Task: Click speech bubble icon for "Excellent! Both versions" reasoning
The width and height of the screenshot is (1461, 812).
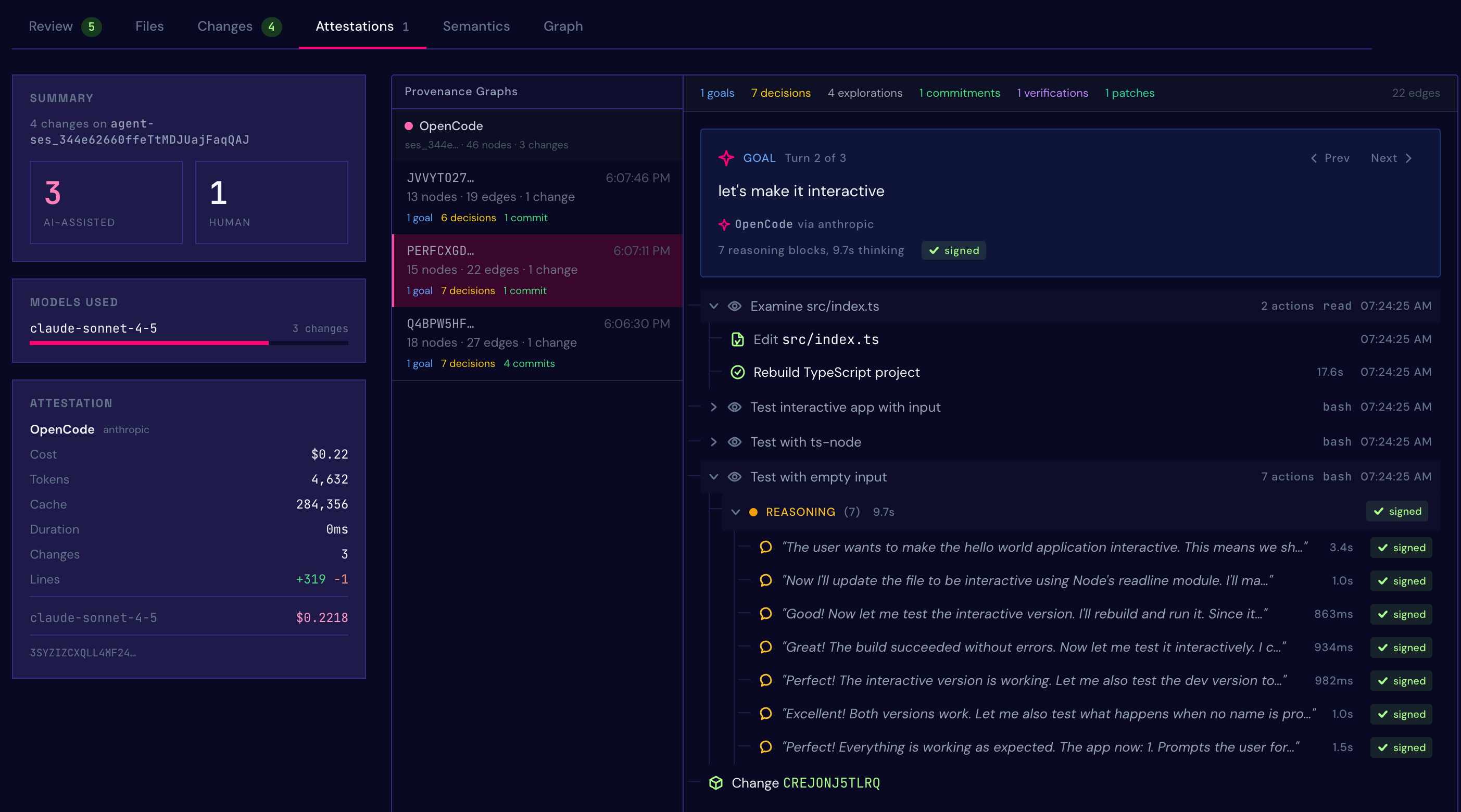Action: click(766, 714)
